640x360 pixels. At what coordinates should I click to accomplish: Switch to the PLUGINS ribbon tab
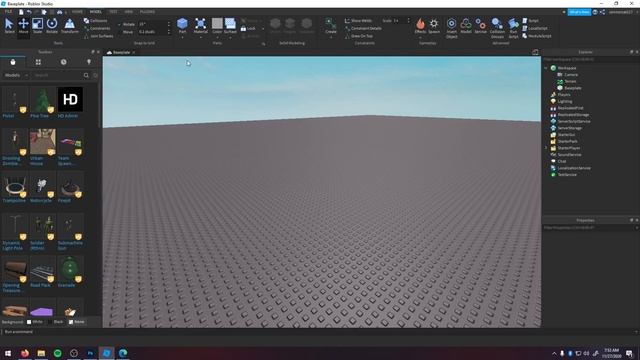pyautogui.click(x=147, y=12)
